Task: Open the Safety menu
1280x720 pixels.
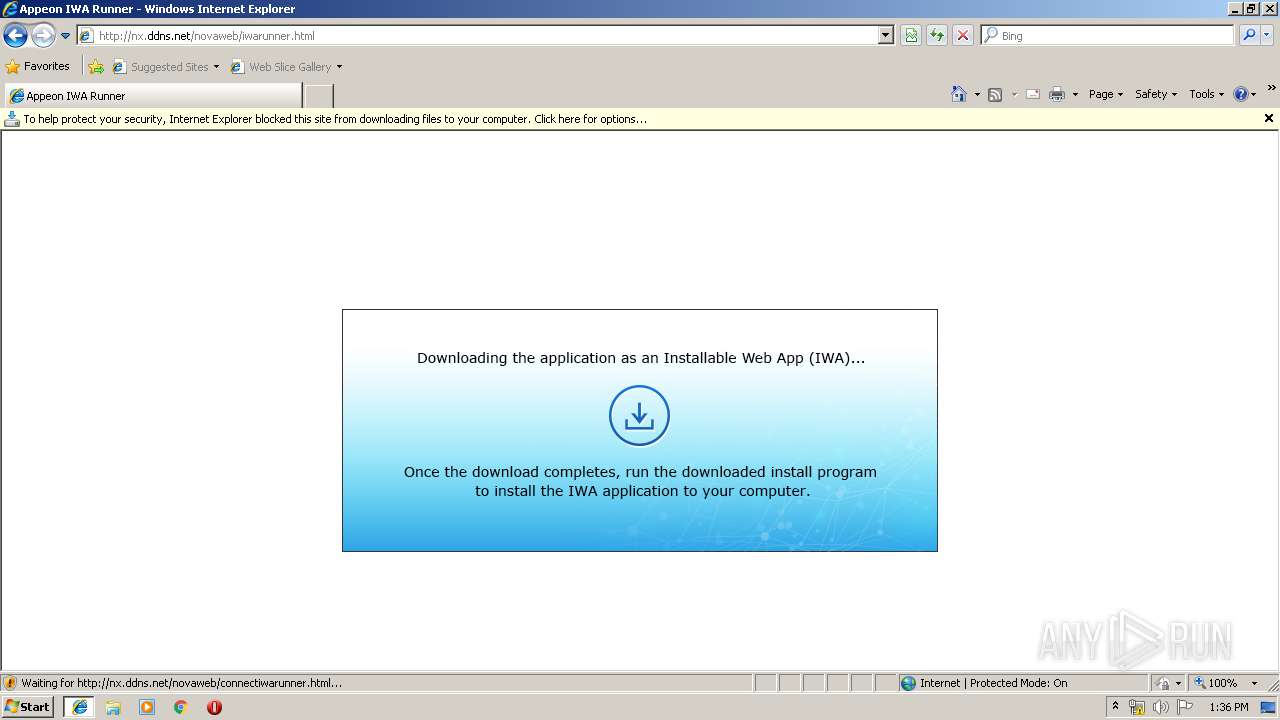Action: coord(1156,94)
